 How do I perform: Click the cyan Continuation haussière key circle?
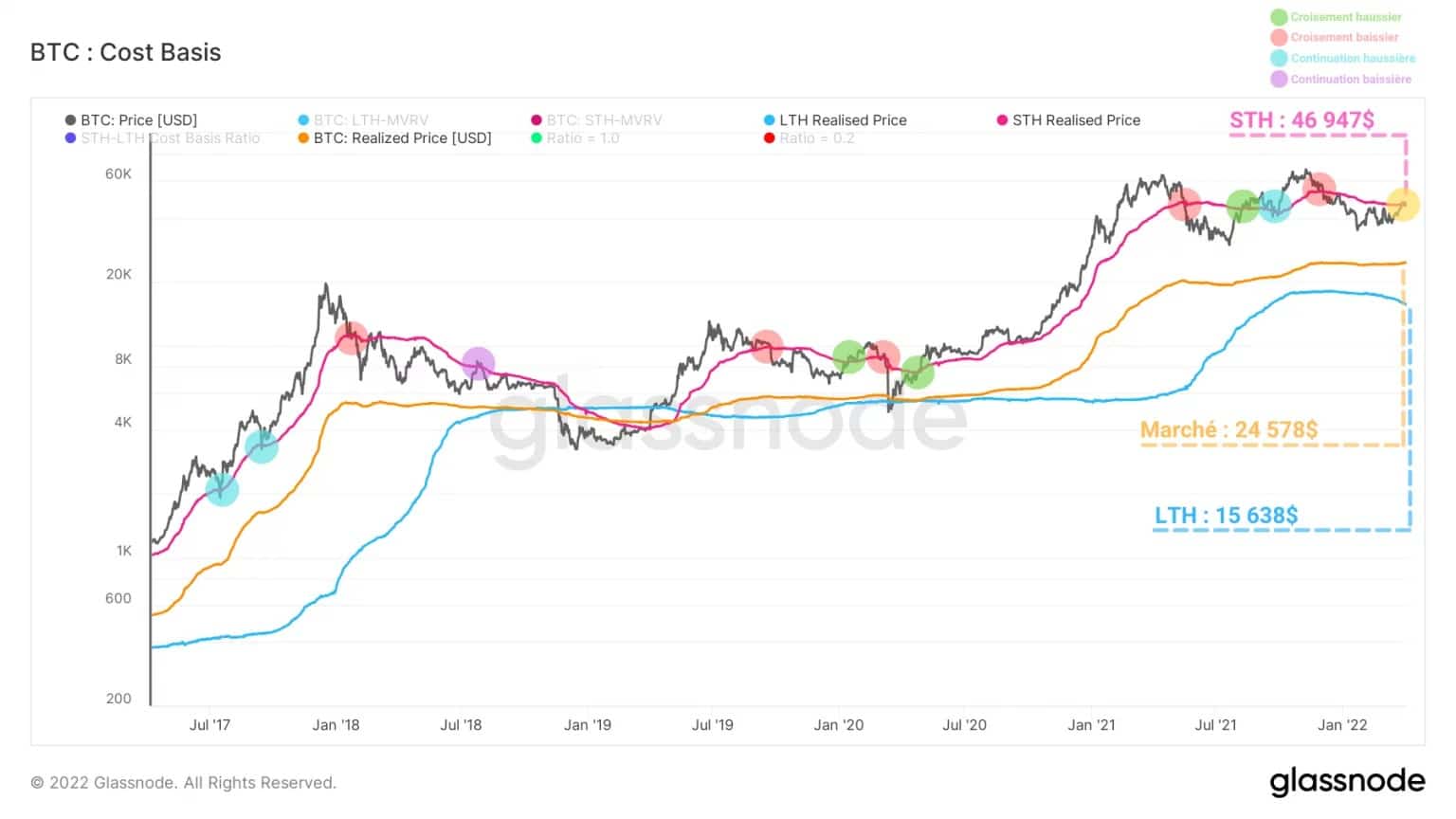tap(1279, 58)
